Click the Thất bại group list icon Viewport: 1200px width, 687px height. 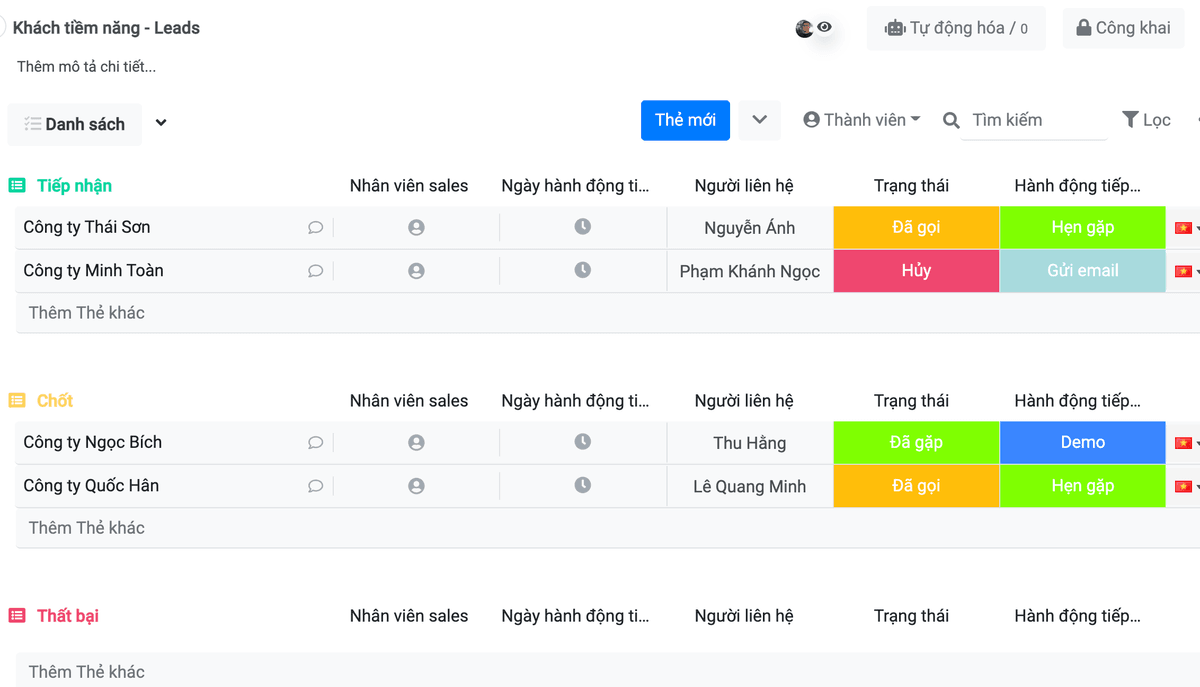[17, 616]
